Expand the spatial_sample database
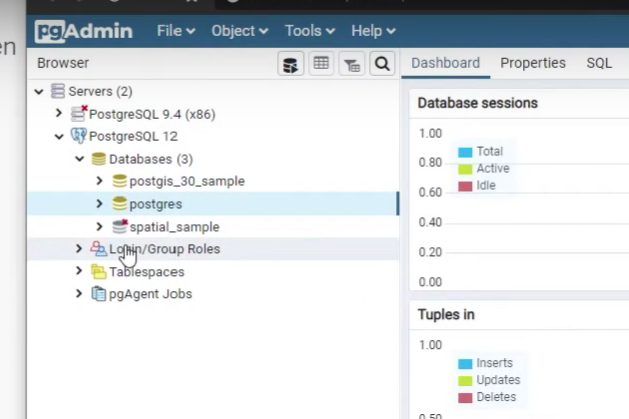The height and width of the screenshot is (419, 629). pos(99,227)
